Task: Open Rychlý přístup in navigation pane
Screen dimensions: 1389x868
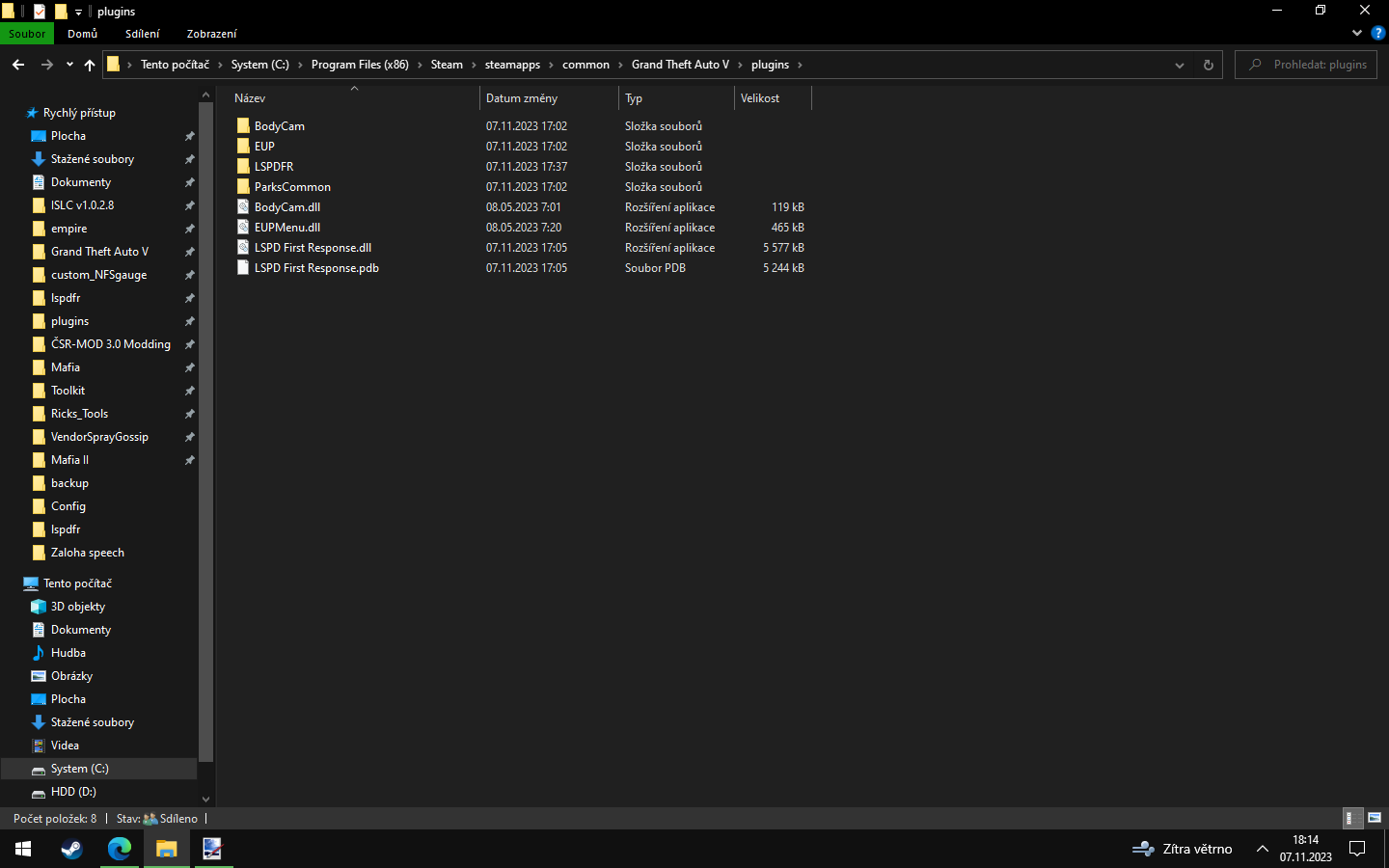Action: click(x=79, y=113)
